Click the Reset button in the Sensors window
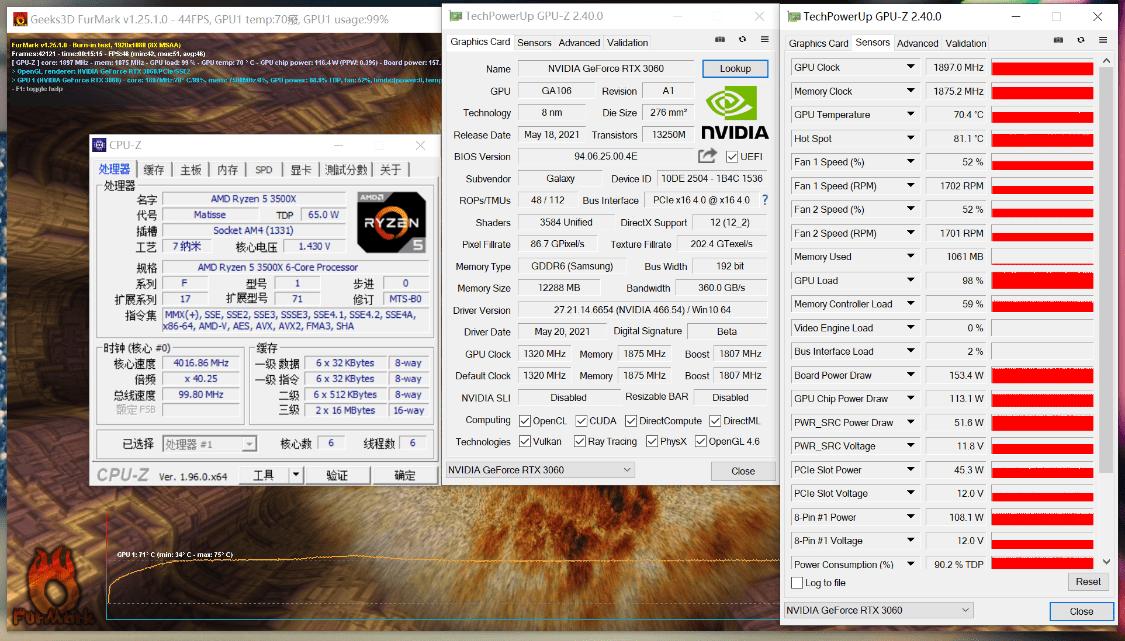 [1087, 581]
